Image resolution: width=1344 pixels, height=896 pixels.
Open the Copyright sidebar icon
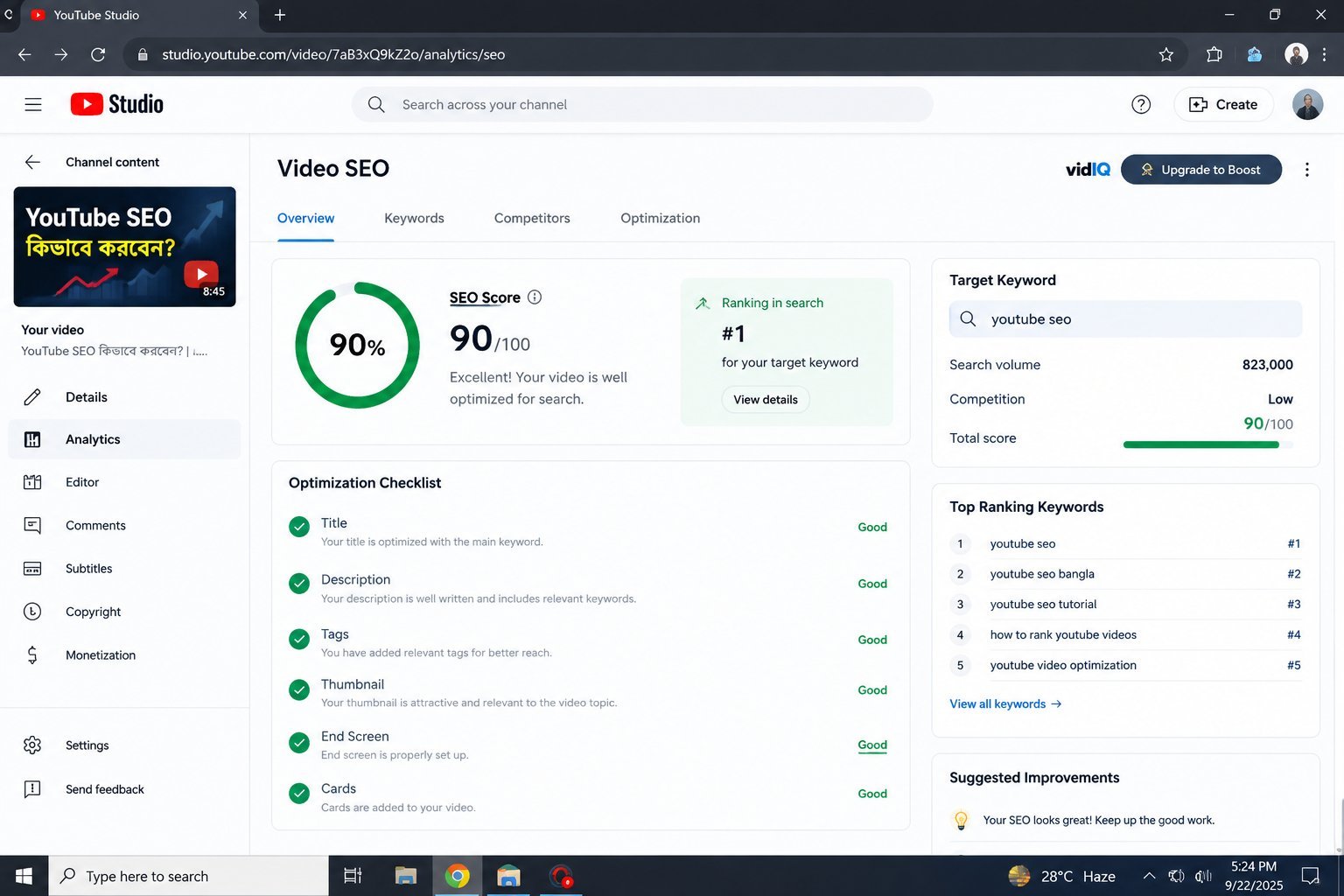(32, 612)
